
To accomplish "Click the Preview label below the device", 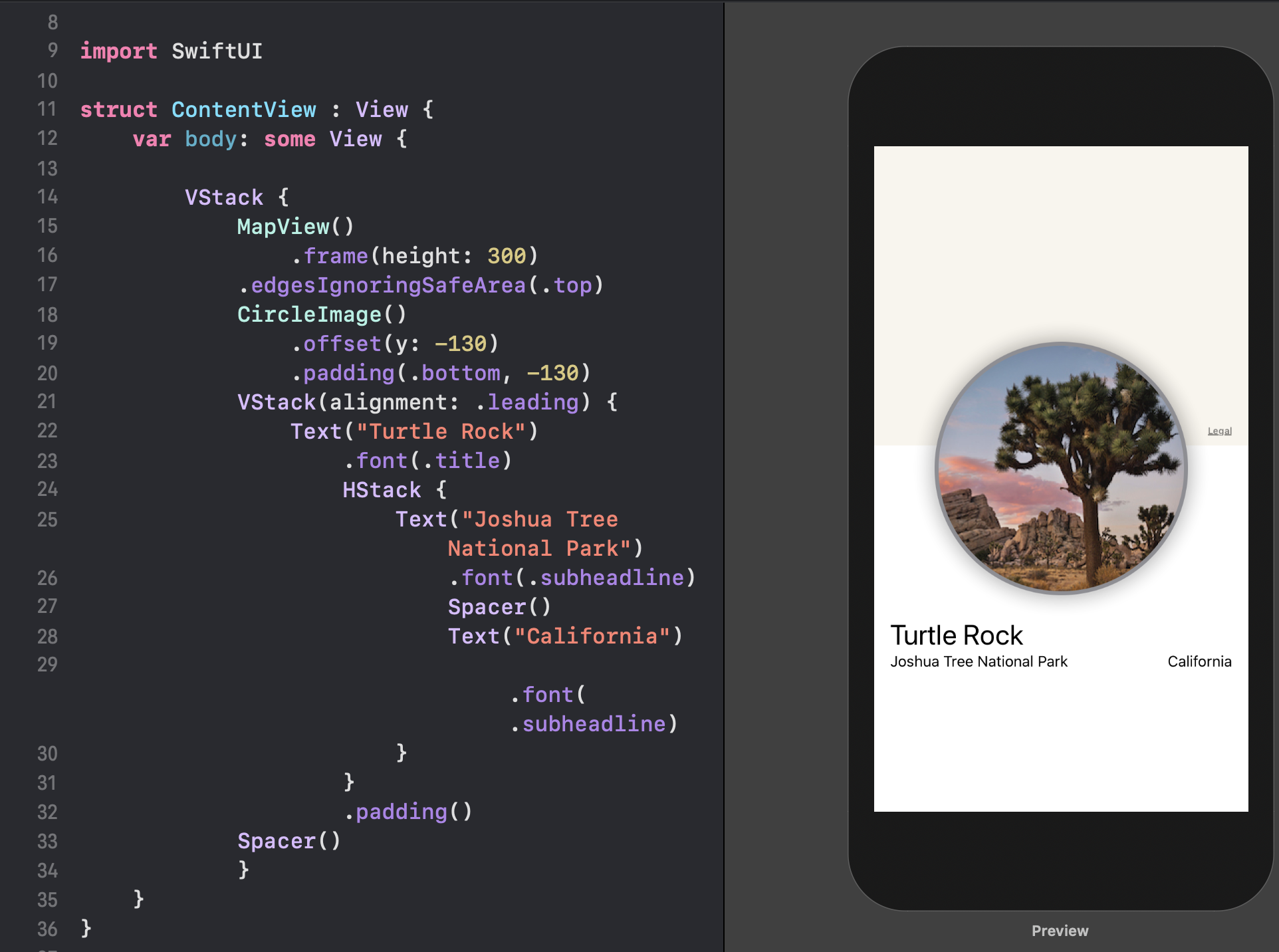I will (1060, 931).
